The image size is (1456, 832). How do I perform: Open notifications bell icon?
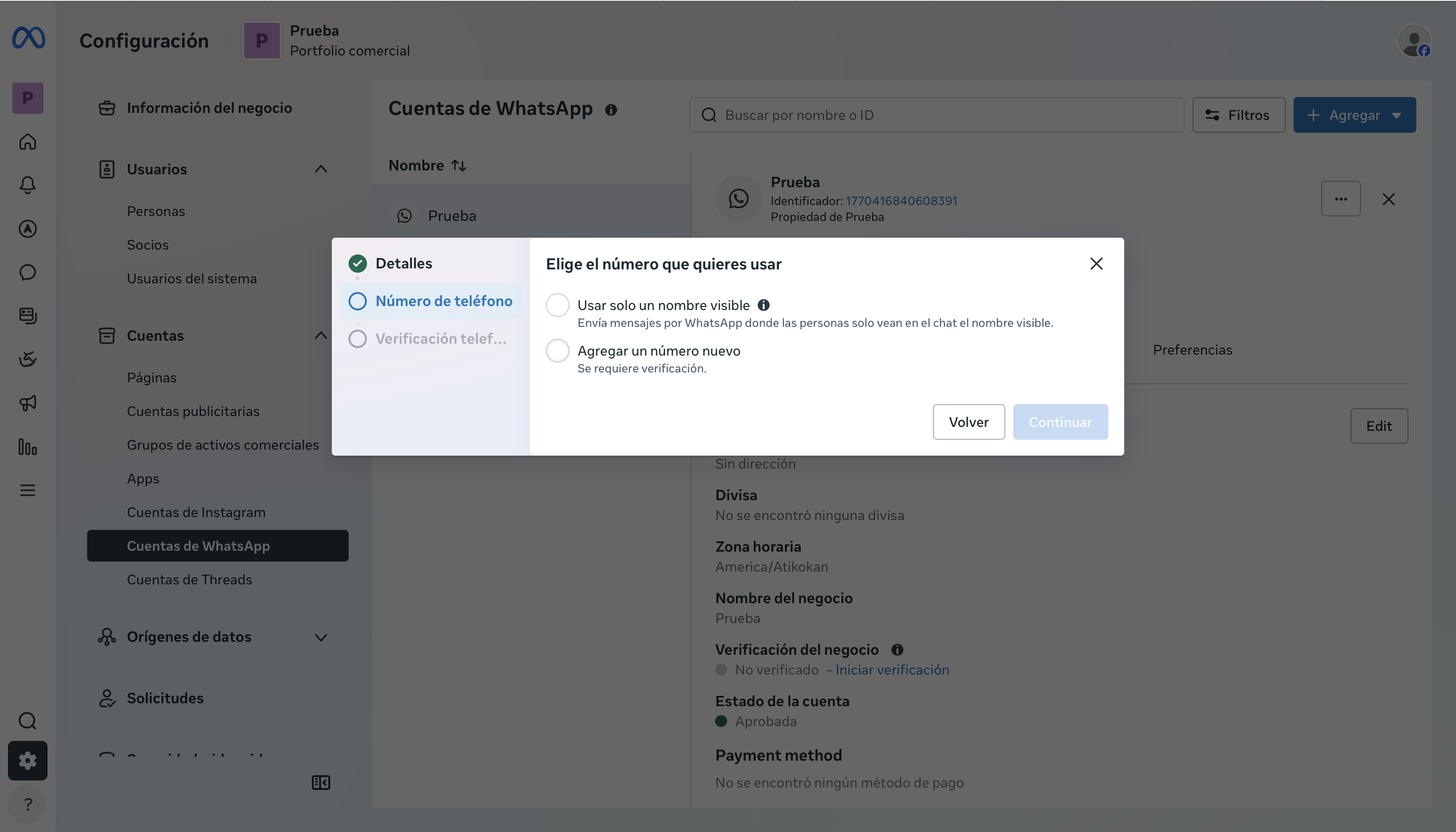click(27, 185)
